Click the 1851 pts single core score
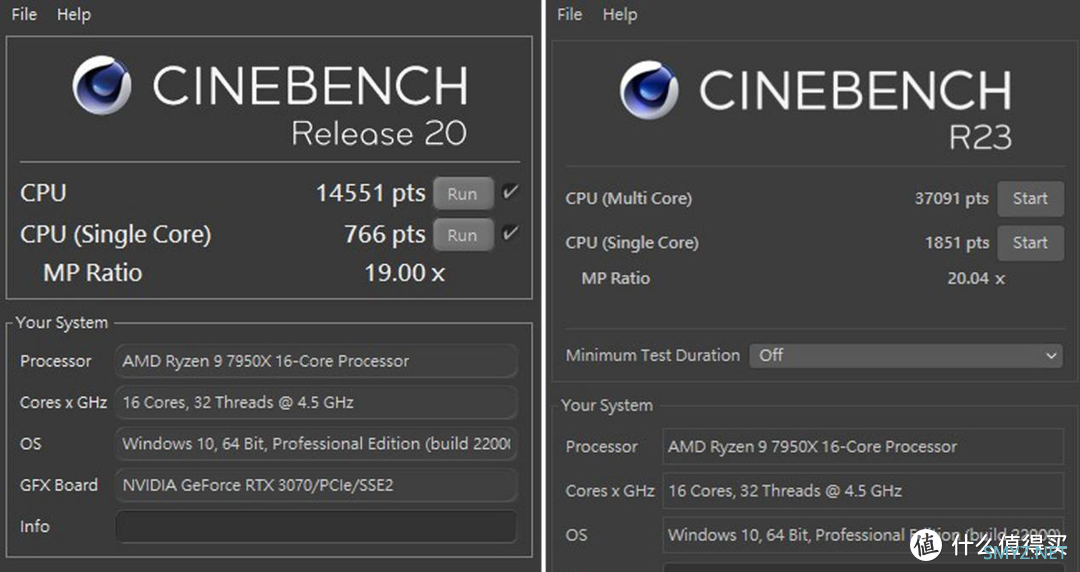The image size is (1080, 572). coord(957,243)
